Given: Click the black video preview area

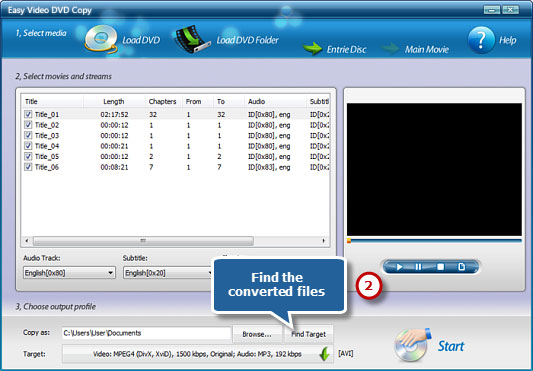Looking at the screenshot, I should [434, 169].
